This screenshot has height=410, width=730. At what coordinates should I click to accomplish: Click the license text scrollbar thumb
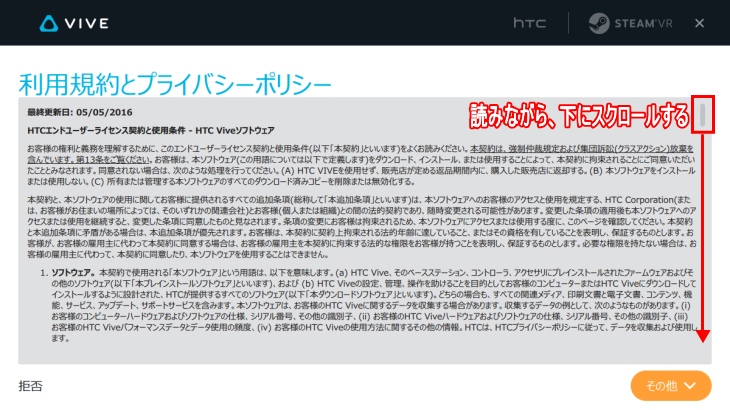[703, 114]
